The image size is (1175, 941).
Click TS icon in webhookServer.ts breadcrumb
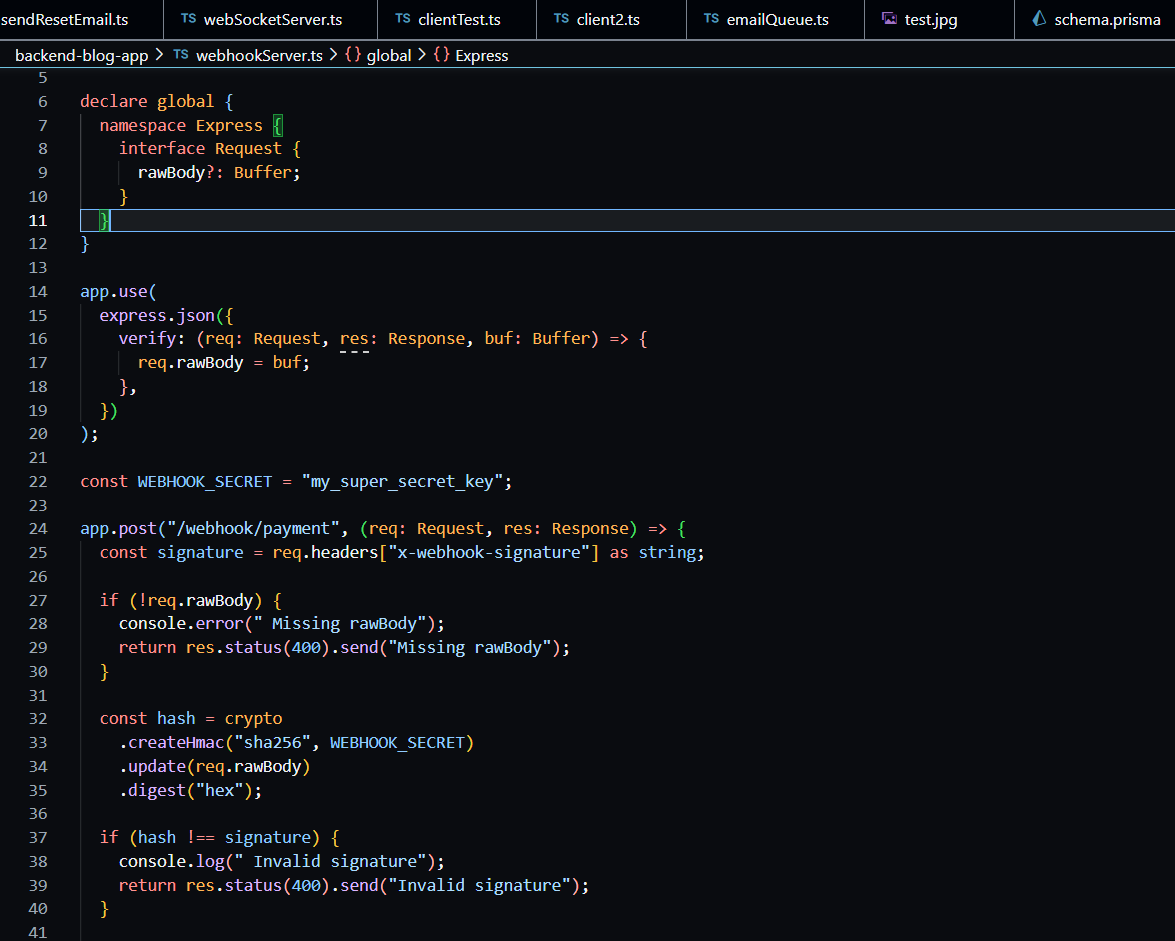181,55
